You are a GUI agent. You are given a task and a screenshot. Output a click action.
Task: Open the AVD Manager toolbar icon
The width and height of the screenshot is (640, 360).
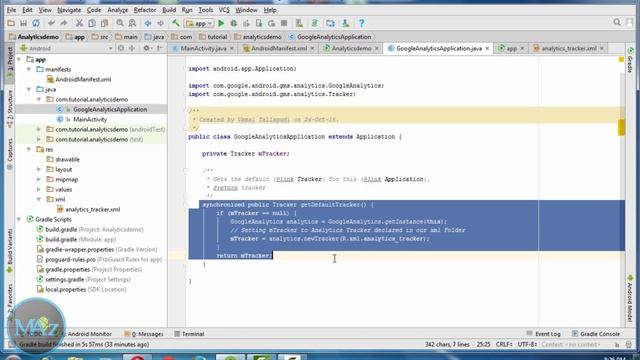pos(299,23)
